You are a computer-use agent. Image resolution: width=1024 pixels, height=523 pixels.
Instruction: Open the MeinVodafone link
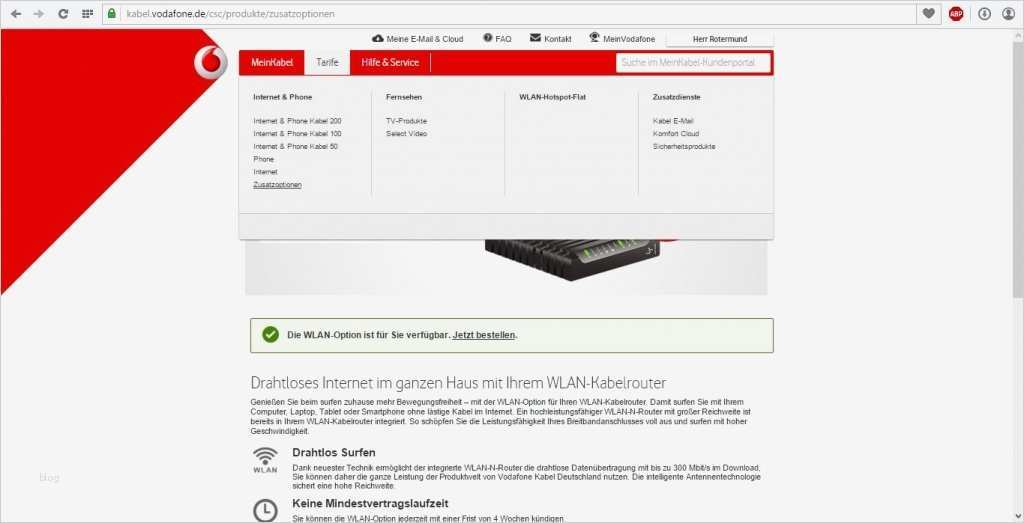click(x=629, y=39)
